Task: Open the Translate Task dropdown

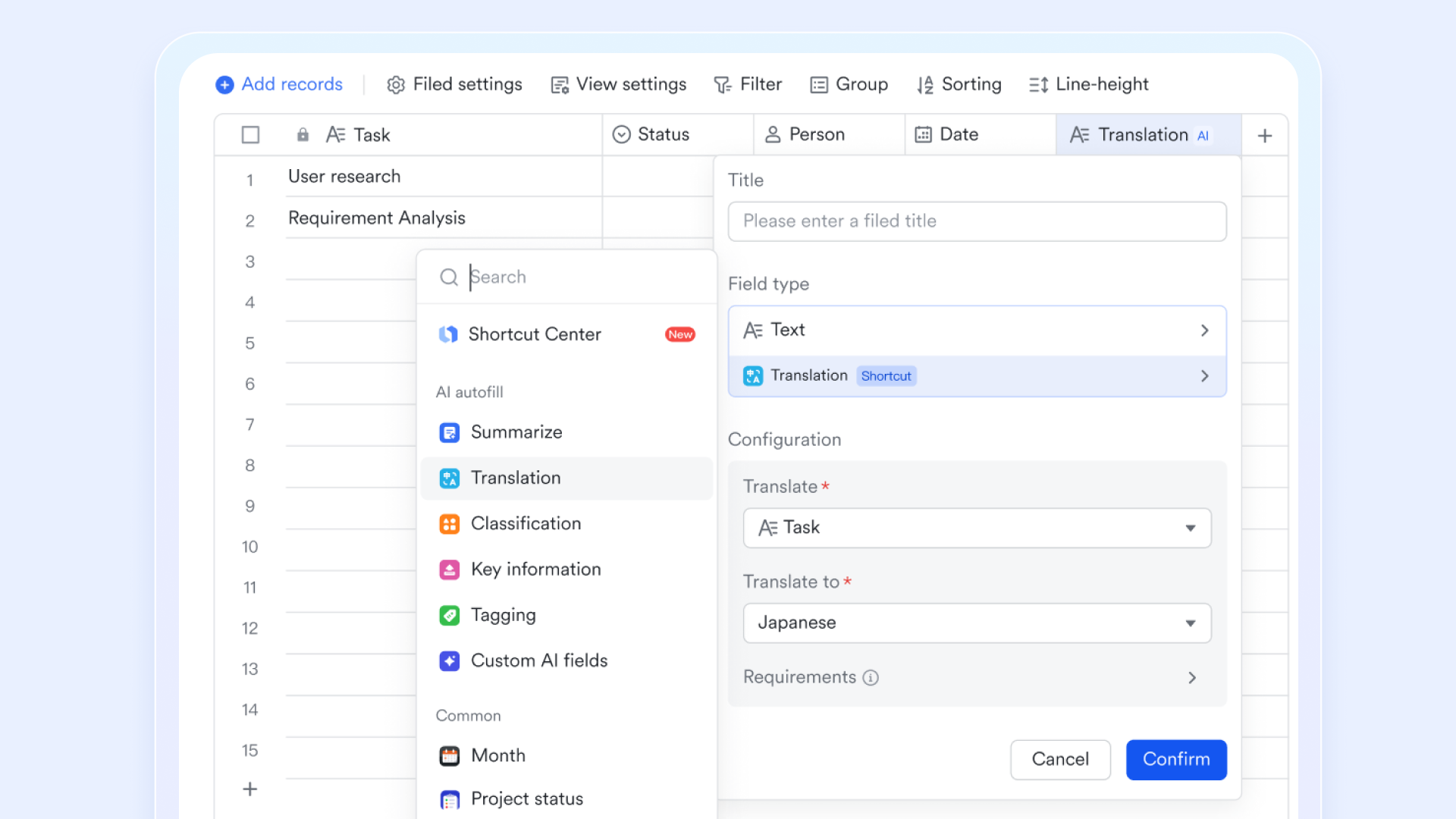Action: point(977,528)
